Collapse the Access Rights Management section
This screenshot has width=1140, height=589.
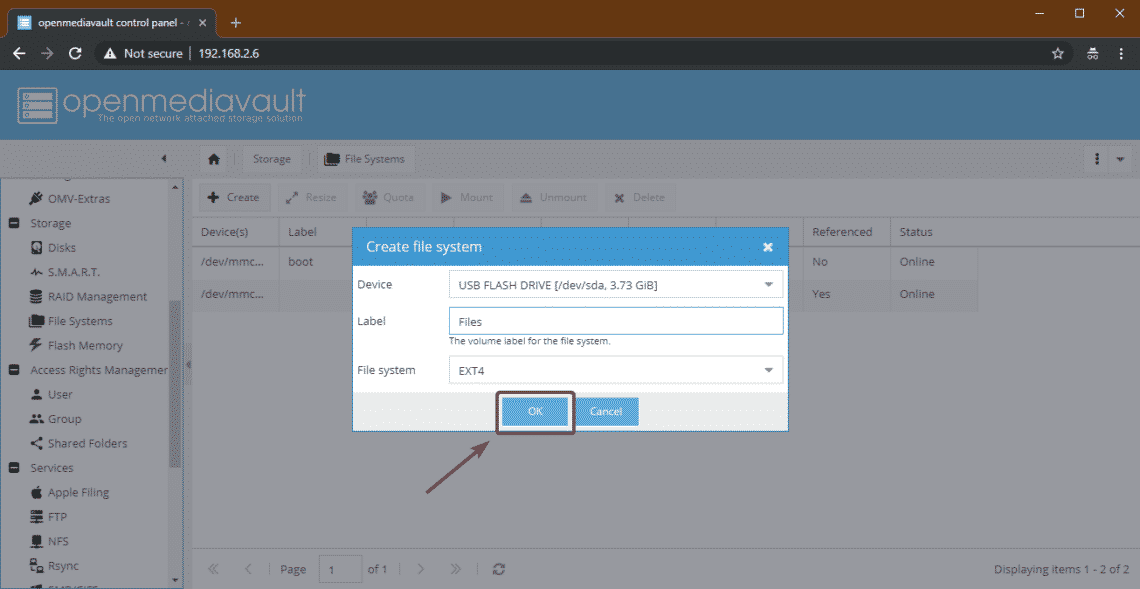tap(14, 370)
